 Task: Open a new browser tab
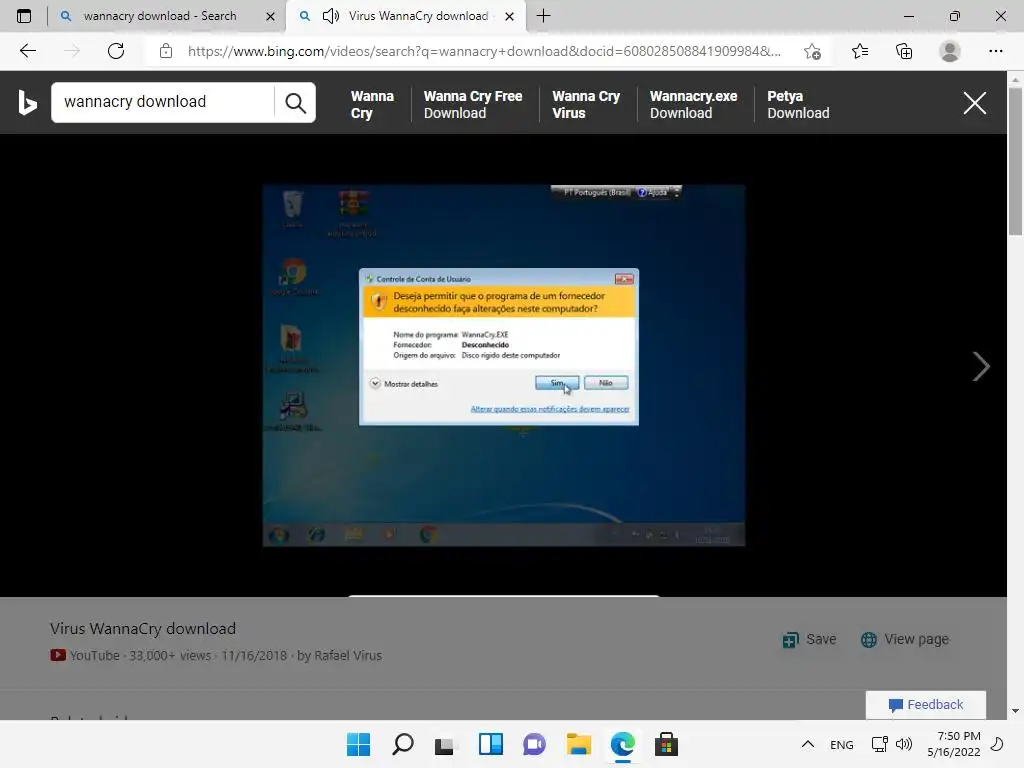click(543, 16)
